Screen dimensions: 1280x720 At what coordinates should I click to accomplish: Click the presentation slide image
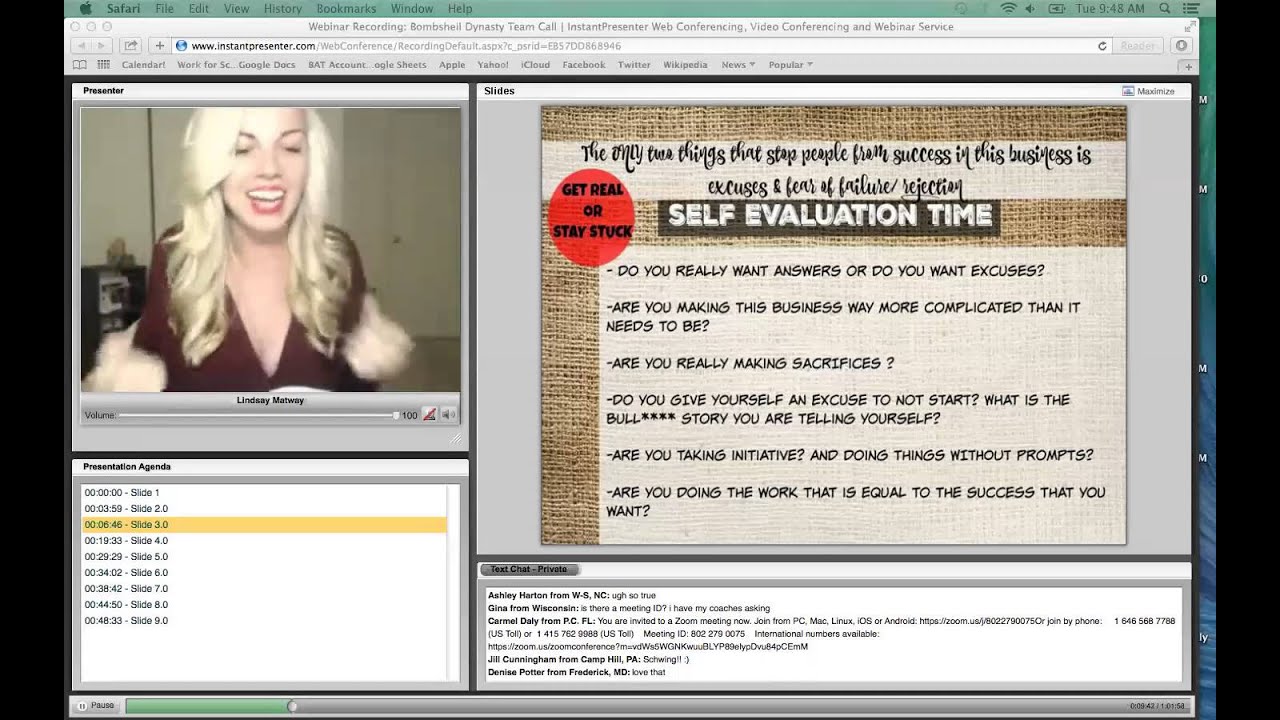833,325
